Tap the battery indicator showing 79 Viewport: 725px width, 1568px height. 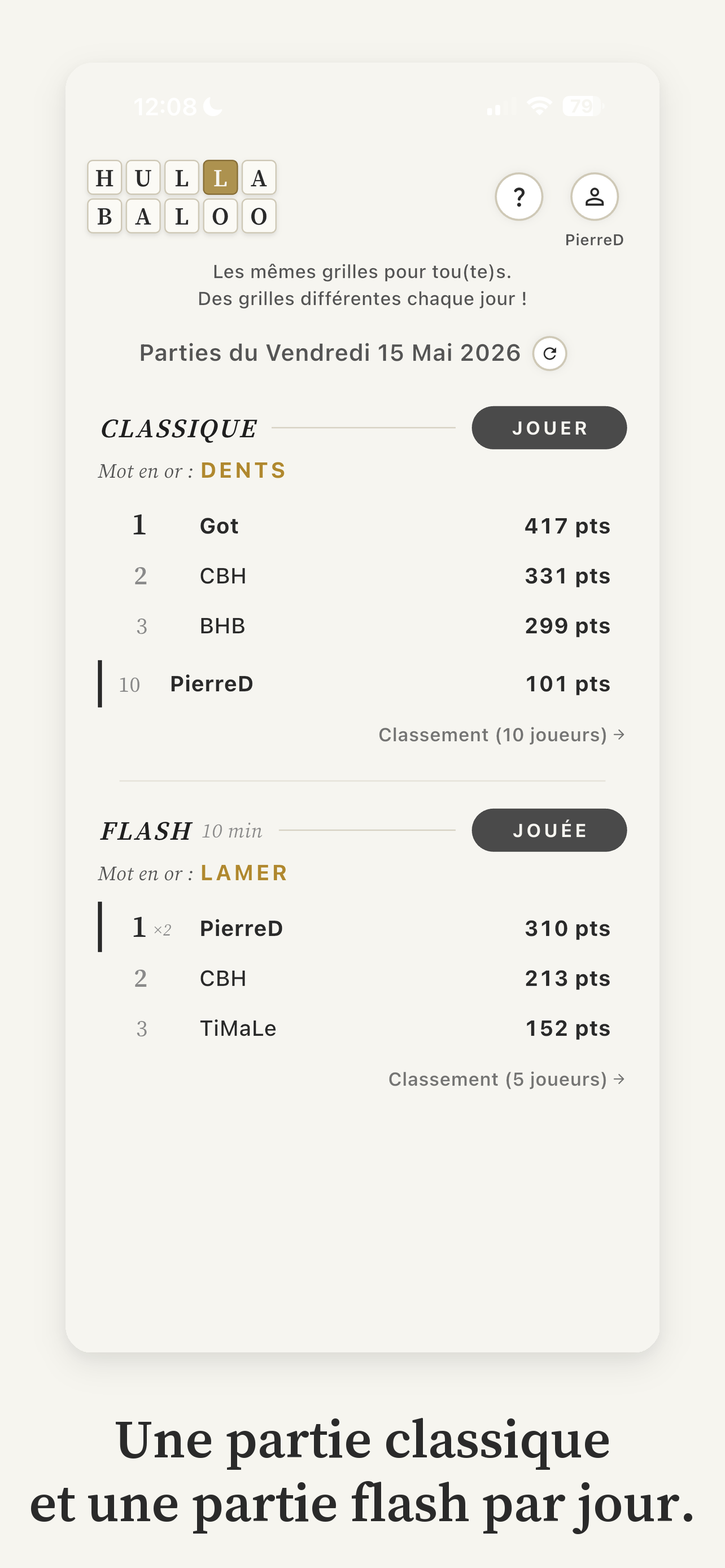pyautogui.click(x=583, y=106)
